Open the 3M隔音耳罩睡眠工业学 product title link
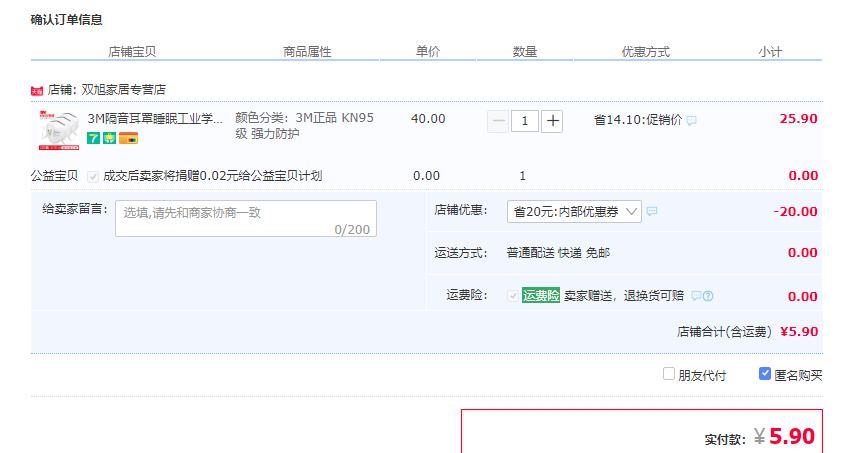 [x=155, y=118]
